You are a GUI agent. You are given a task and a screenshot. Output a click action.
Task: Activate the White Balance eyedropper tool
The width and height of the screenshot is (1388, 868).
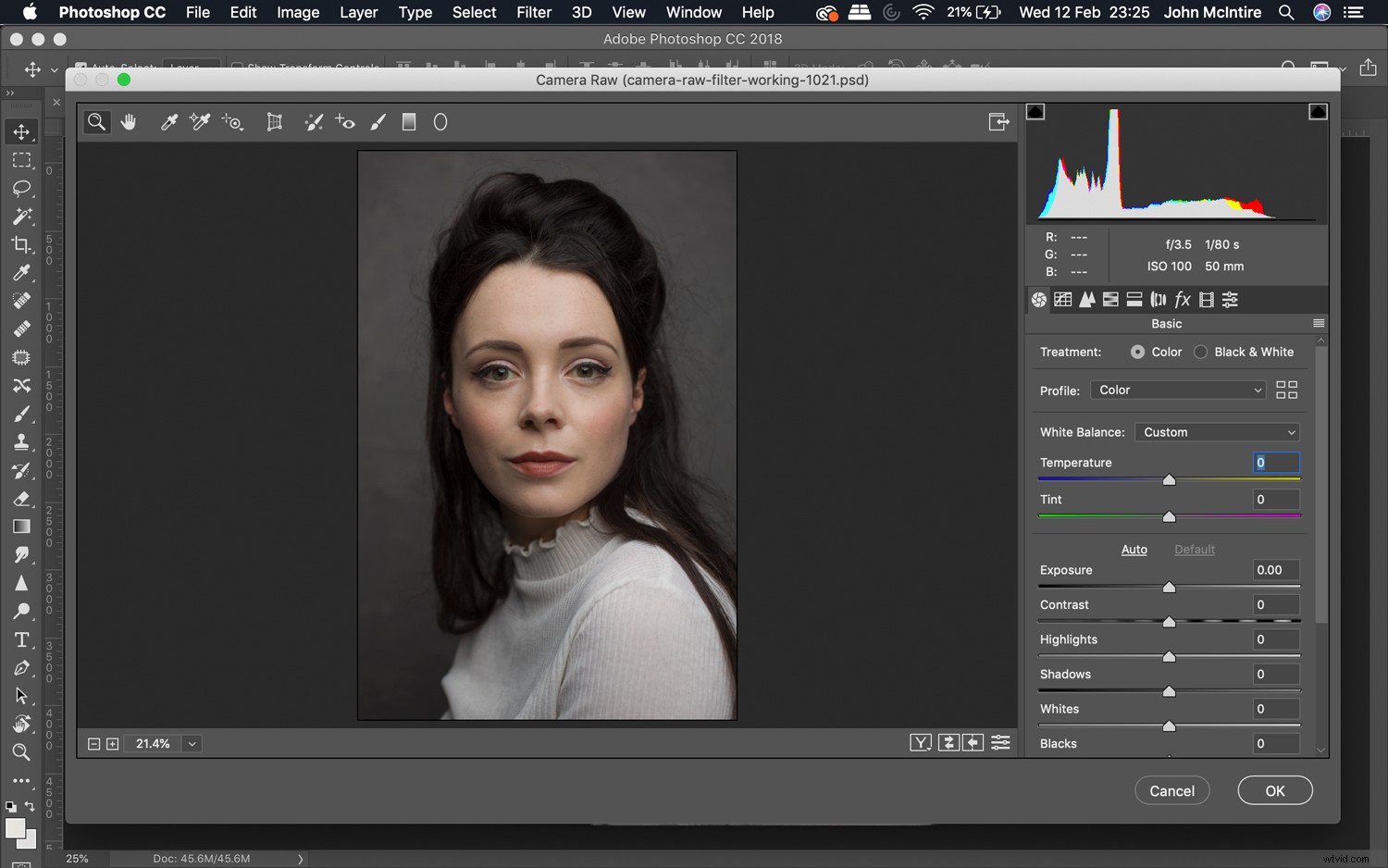click(x=169, y=121)
